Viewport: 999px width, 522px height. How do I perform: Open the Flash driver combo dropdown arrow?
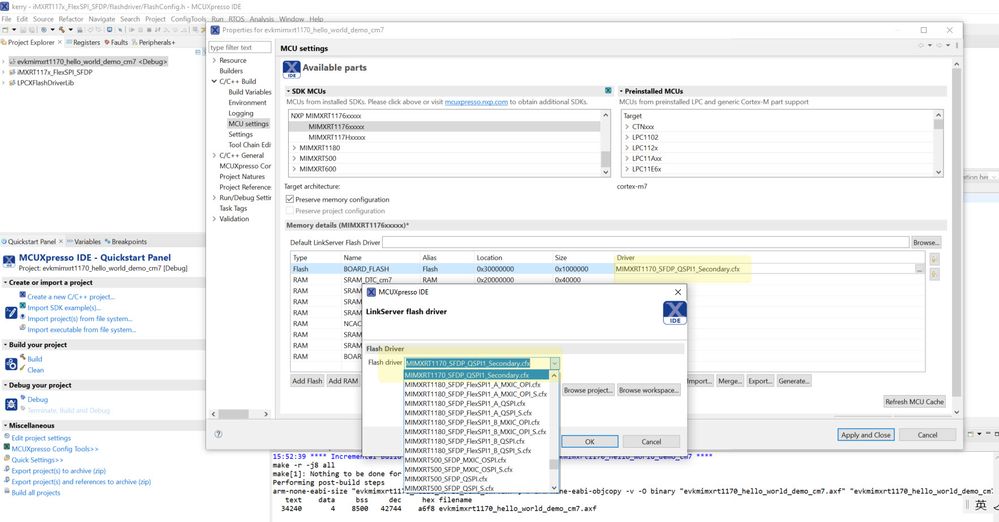(554, 363)
